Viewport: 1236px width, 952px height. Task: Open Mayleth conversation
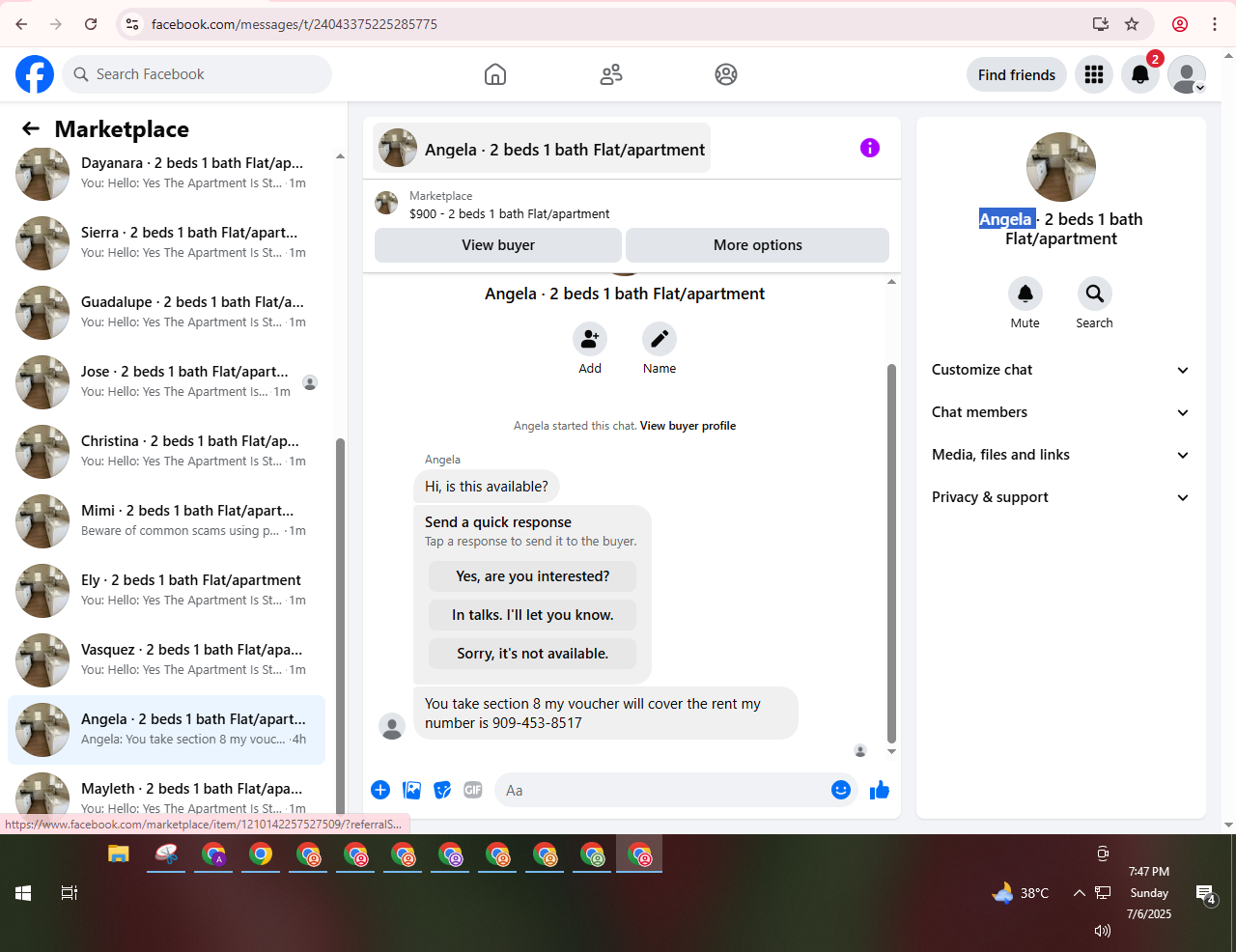pyautogui.click(x=166, y=794)
